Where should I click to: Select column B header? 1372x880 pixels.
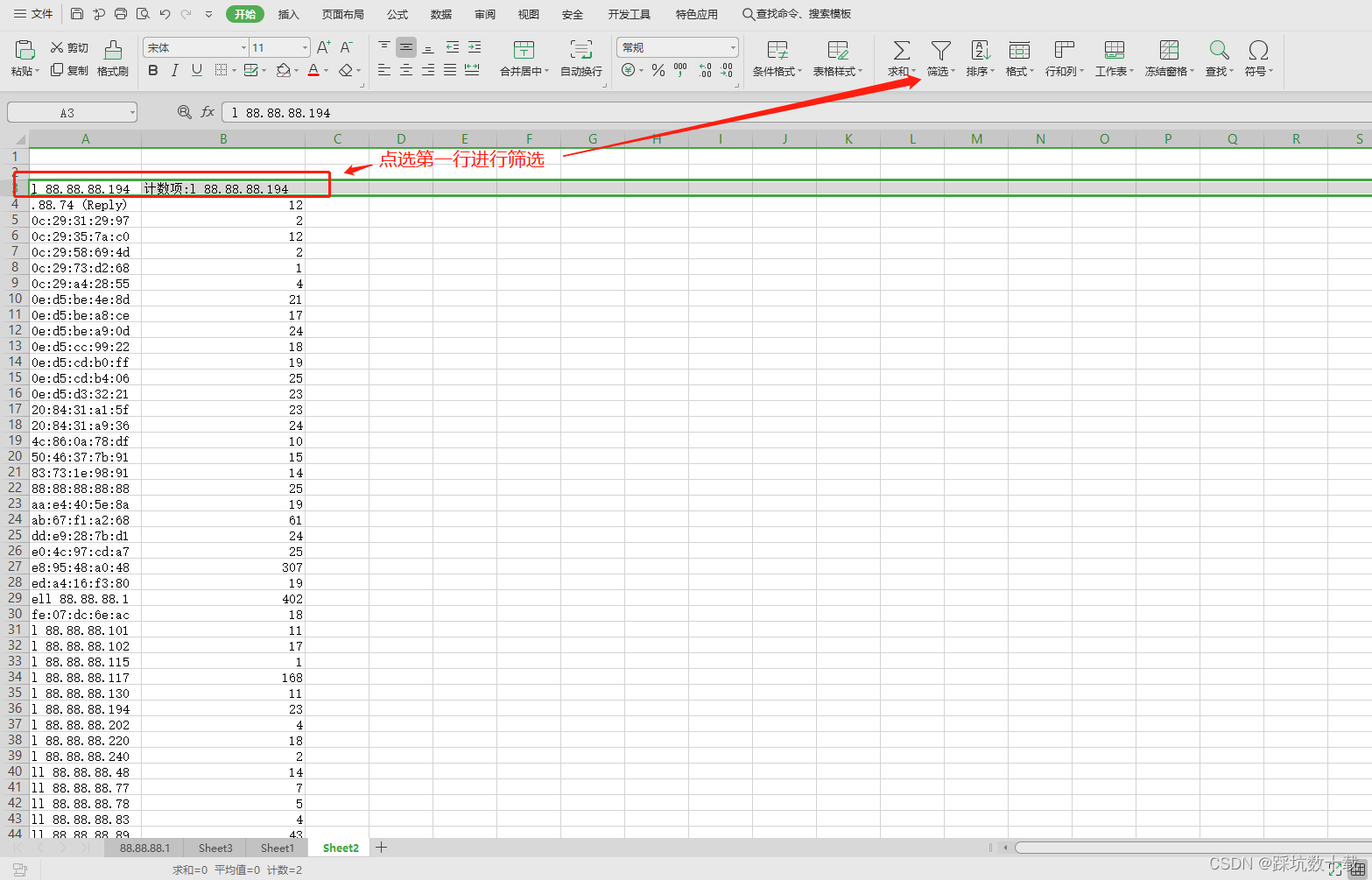[x=223, y=138]
